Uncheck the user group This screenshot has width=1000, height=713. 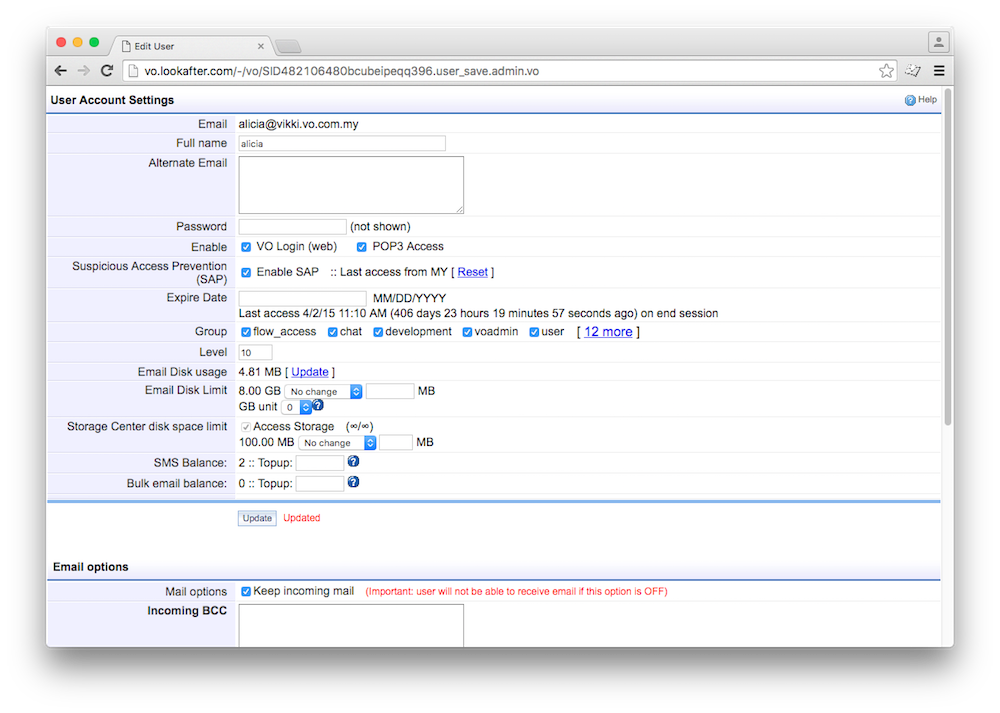click(534, 332)
